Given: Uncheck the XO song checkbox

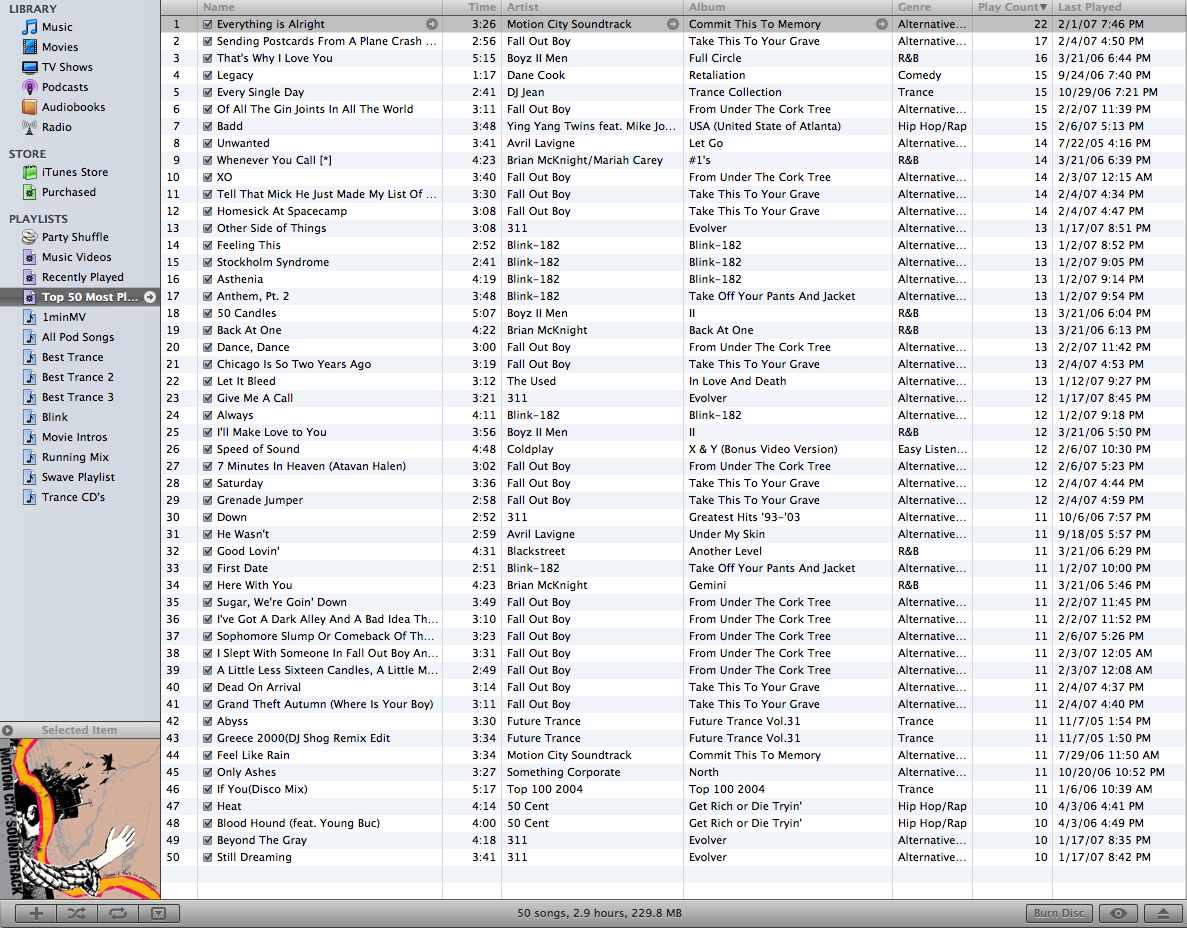Looking at the screenshot, I should [207, 177].
